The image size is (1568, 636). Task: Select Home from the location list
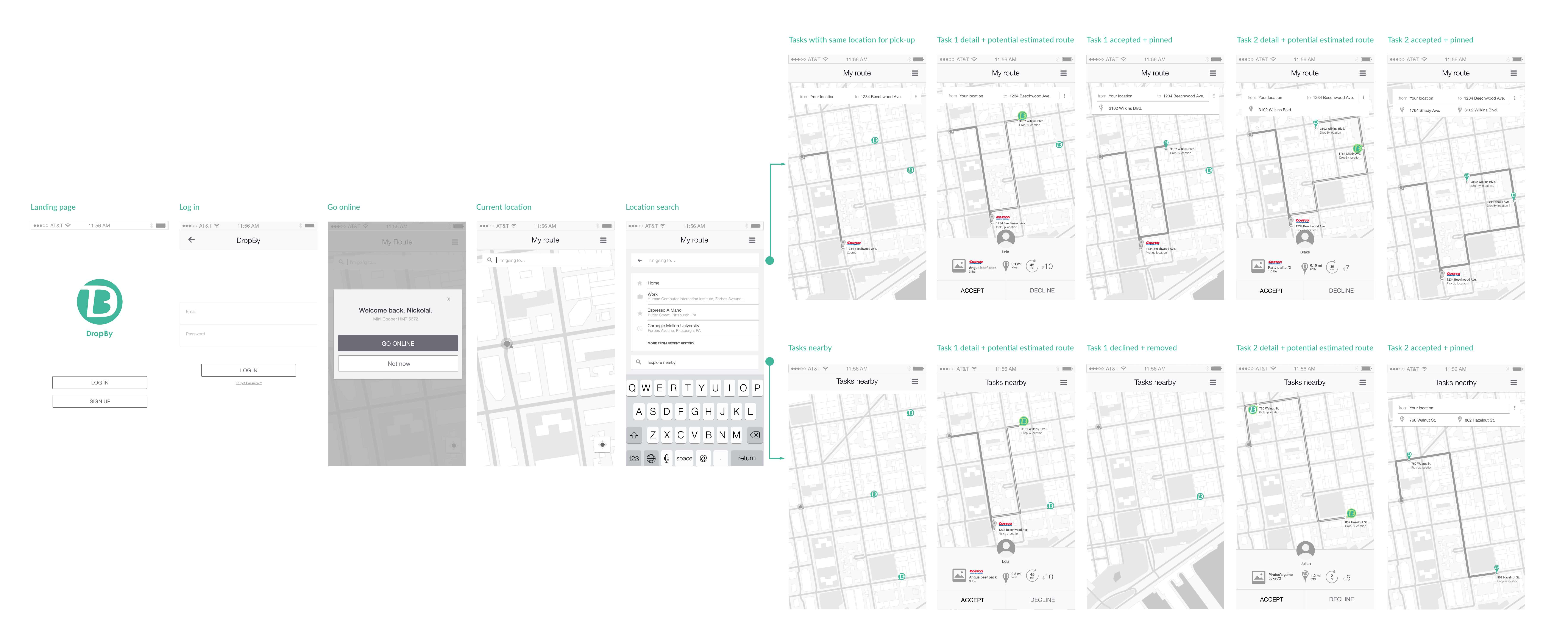click(x=694, y=283)
